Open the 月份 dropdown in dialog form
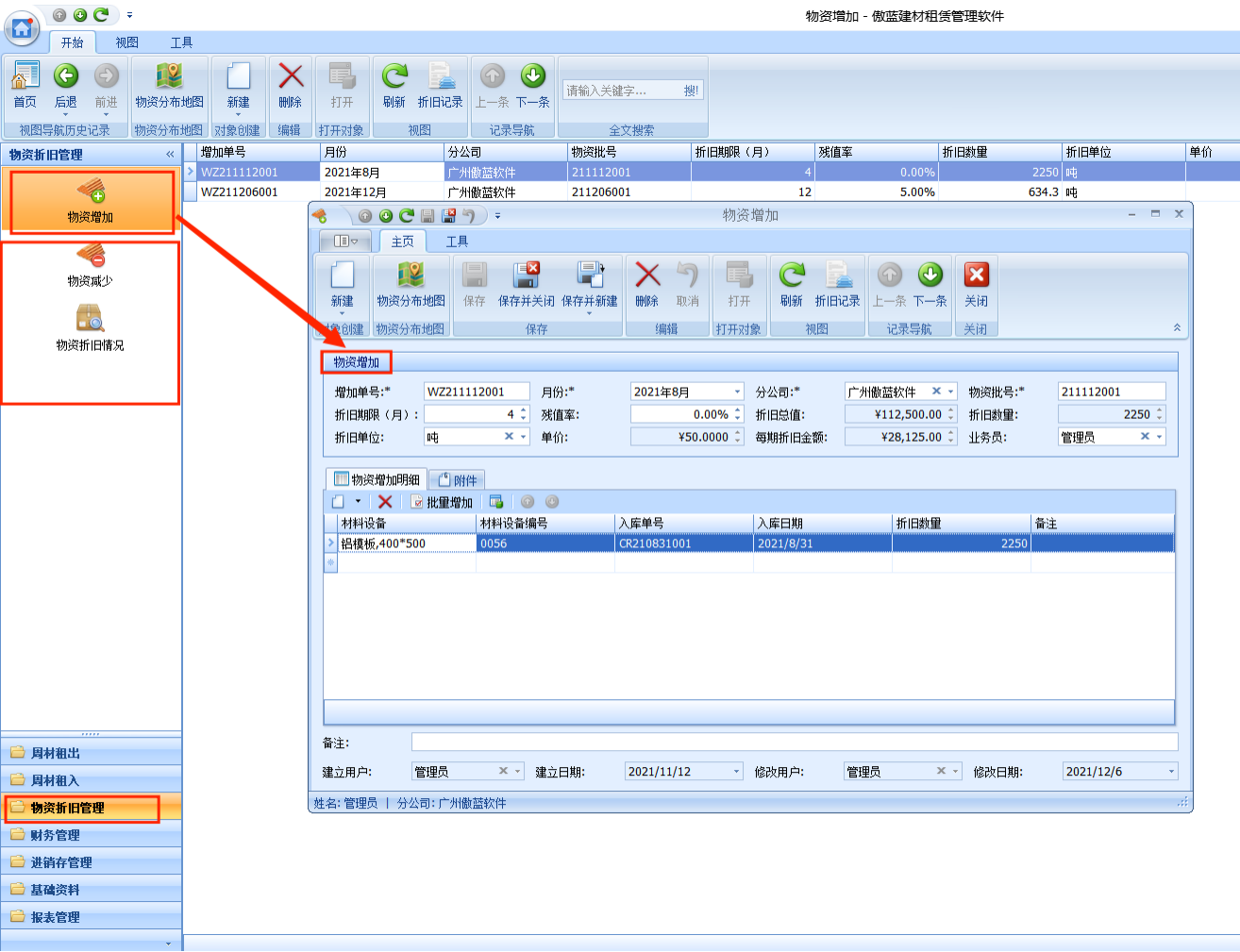Image resolution: width=1240 pixels, height=952 pixels. (737, 392)
